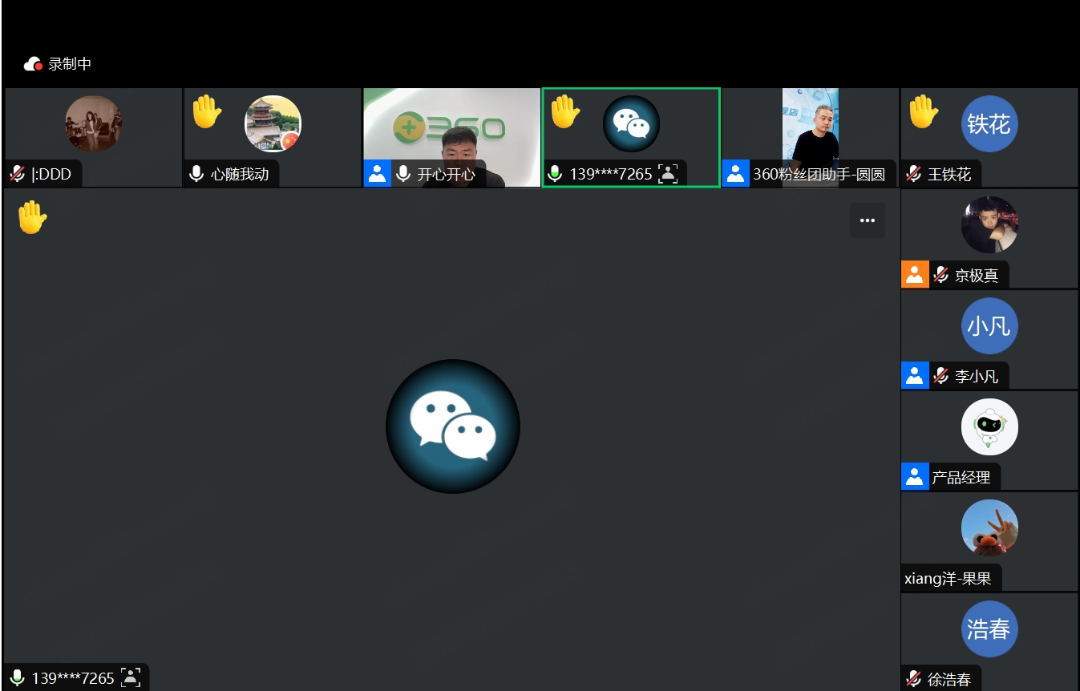The height and width of the screenshot is (691, 1080).
Task: Click blue person badge beside 李小凡
Action: coord(915,375)
